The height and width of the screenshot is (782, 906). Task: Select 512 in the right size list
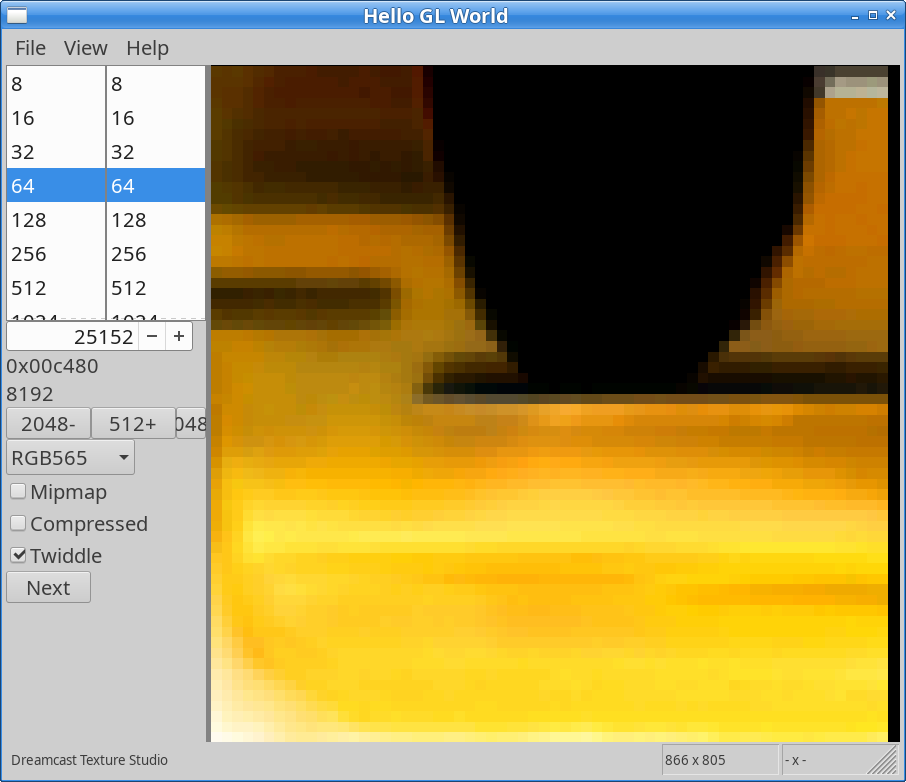pyautogui.click(x=156, y=288)
